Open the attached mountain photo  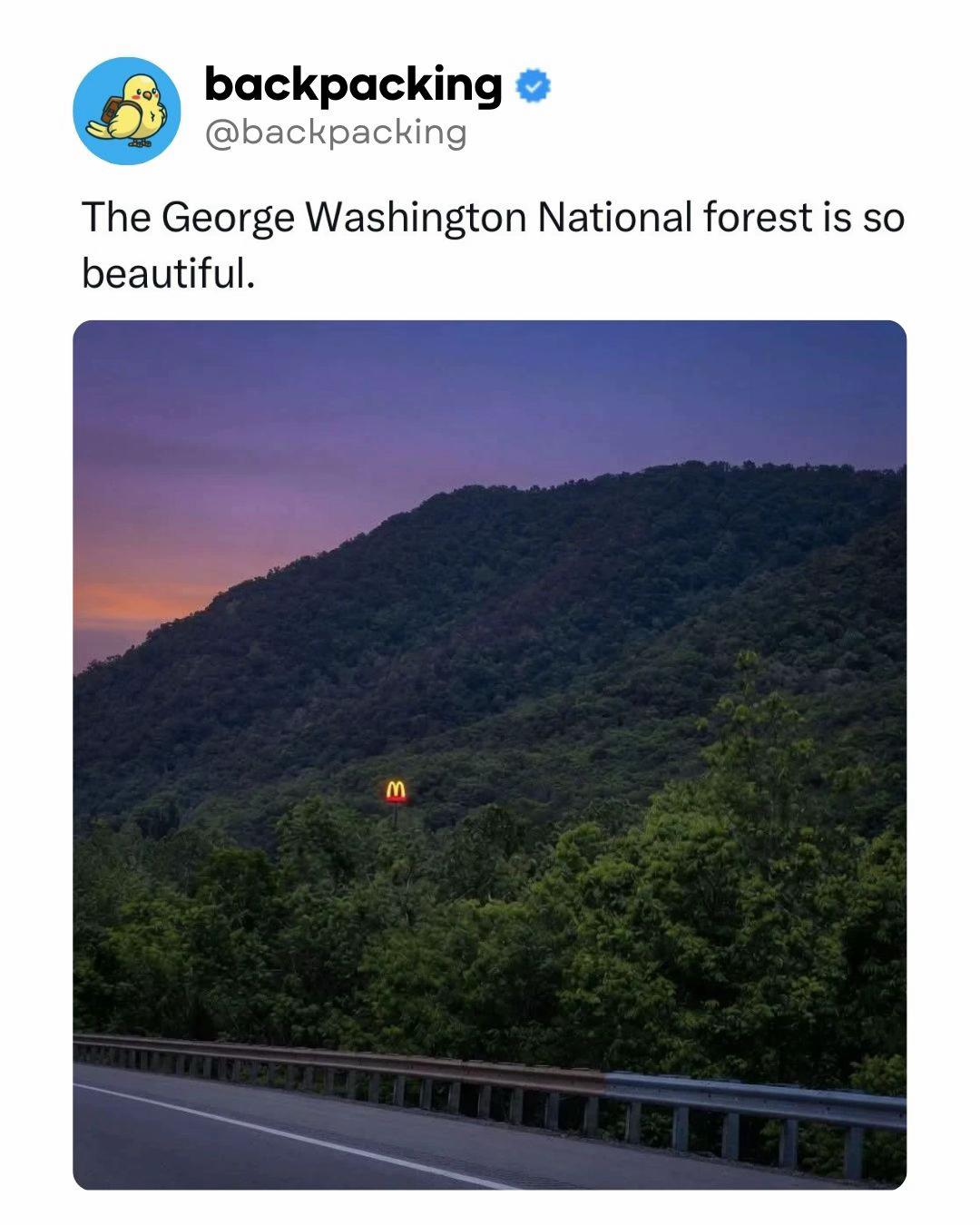490,755
